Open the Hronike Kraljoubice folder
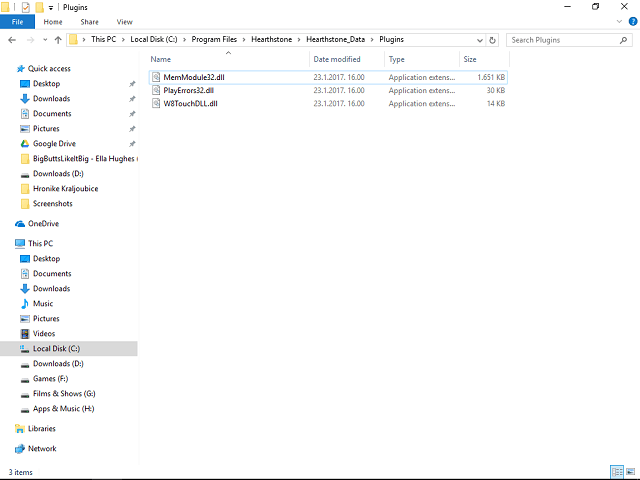 pos(65,189)
